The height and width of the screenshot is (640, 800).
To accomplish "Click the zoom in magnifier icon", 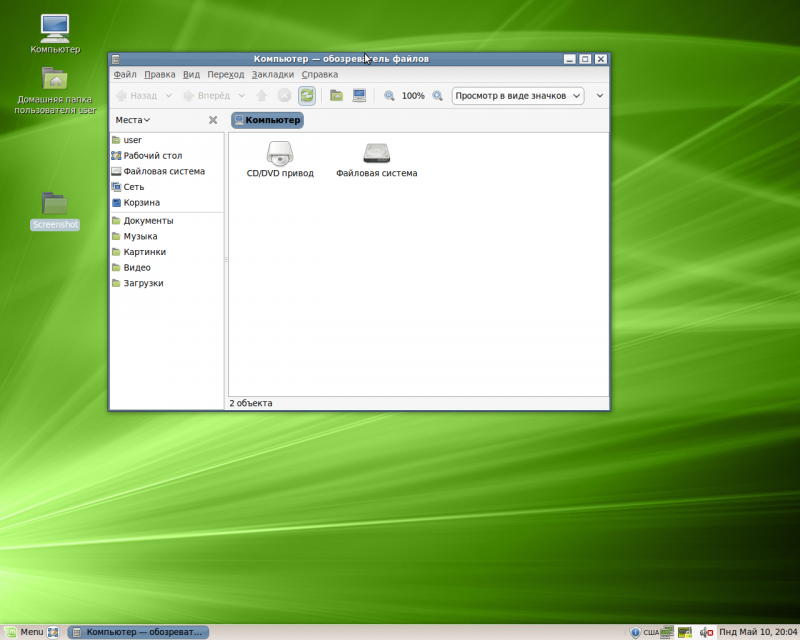I will tap(437, 95).
